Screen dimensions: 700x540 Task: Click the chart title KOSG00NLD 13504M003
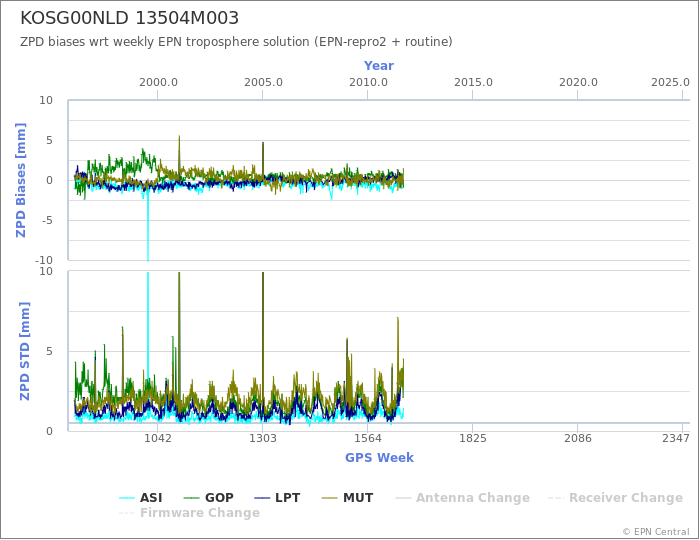click(129, 18)
